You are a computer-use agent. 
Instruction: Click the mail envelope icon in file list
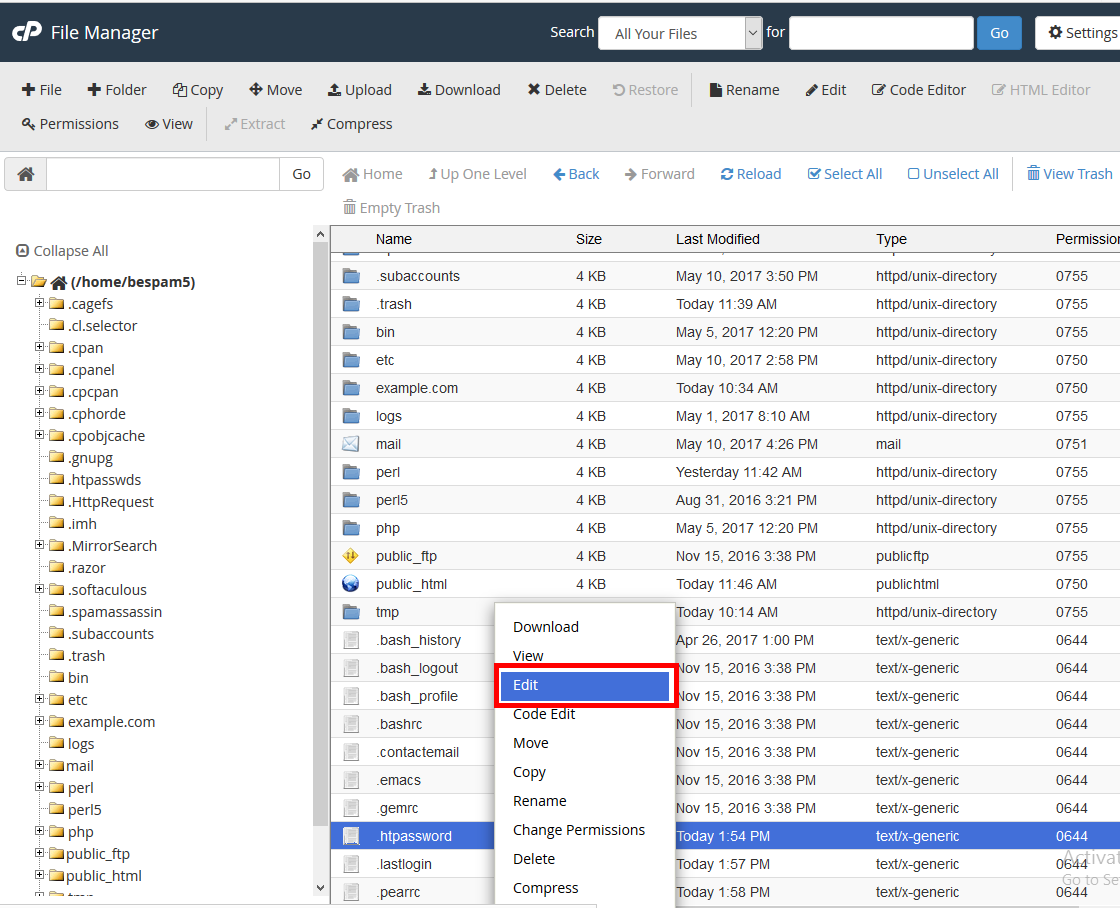[351, 444]
